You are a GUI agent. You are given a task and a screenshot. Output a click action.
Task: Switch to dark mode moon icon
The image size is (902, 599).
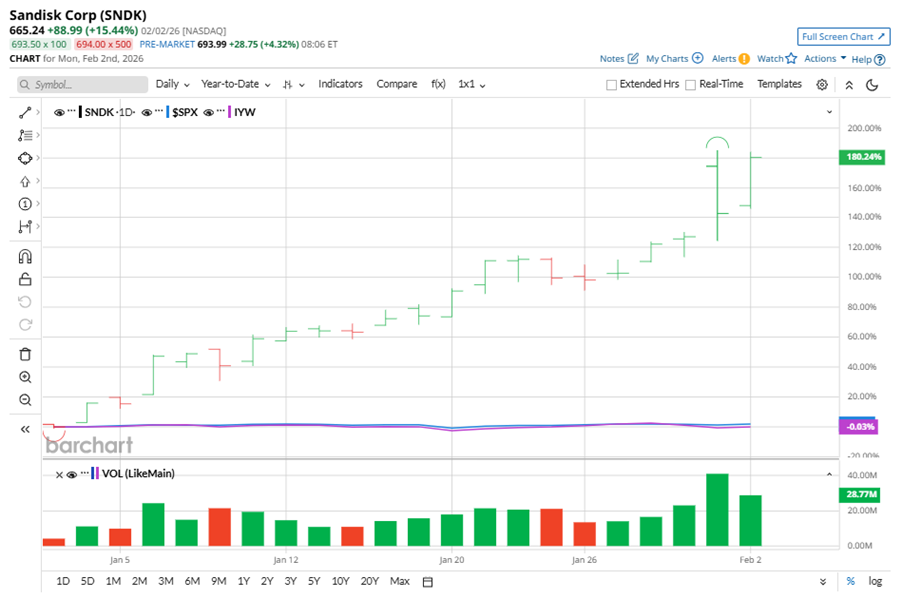point(872,85)
